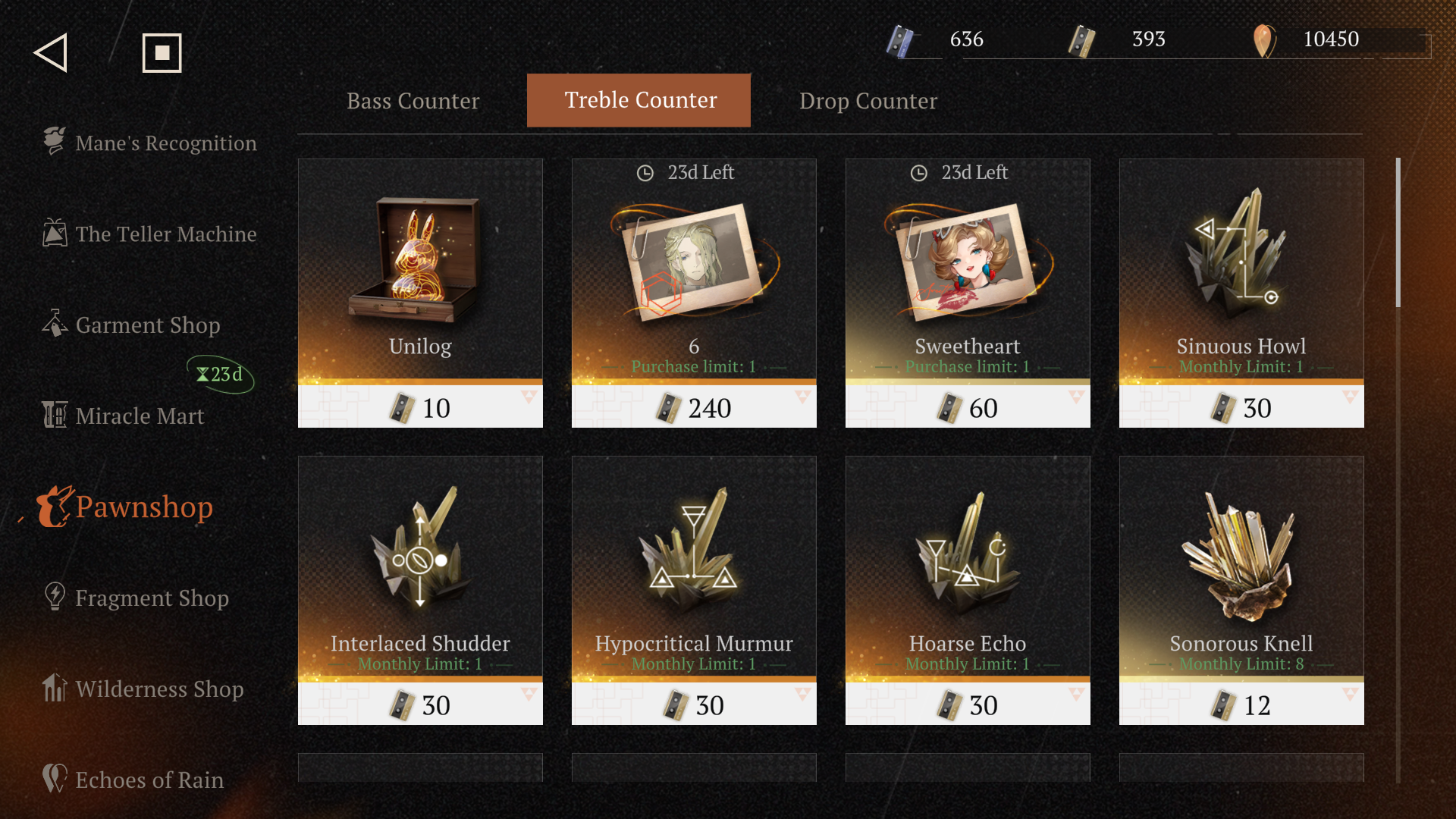Open the Pawnshop section
Screen dimensions: 1456x819
pyautogui.click(x=126, y=507)
